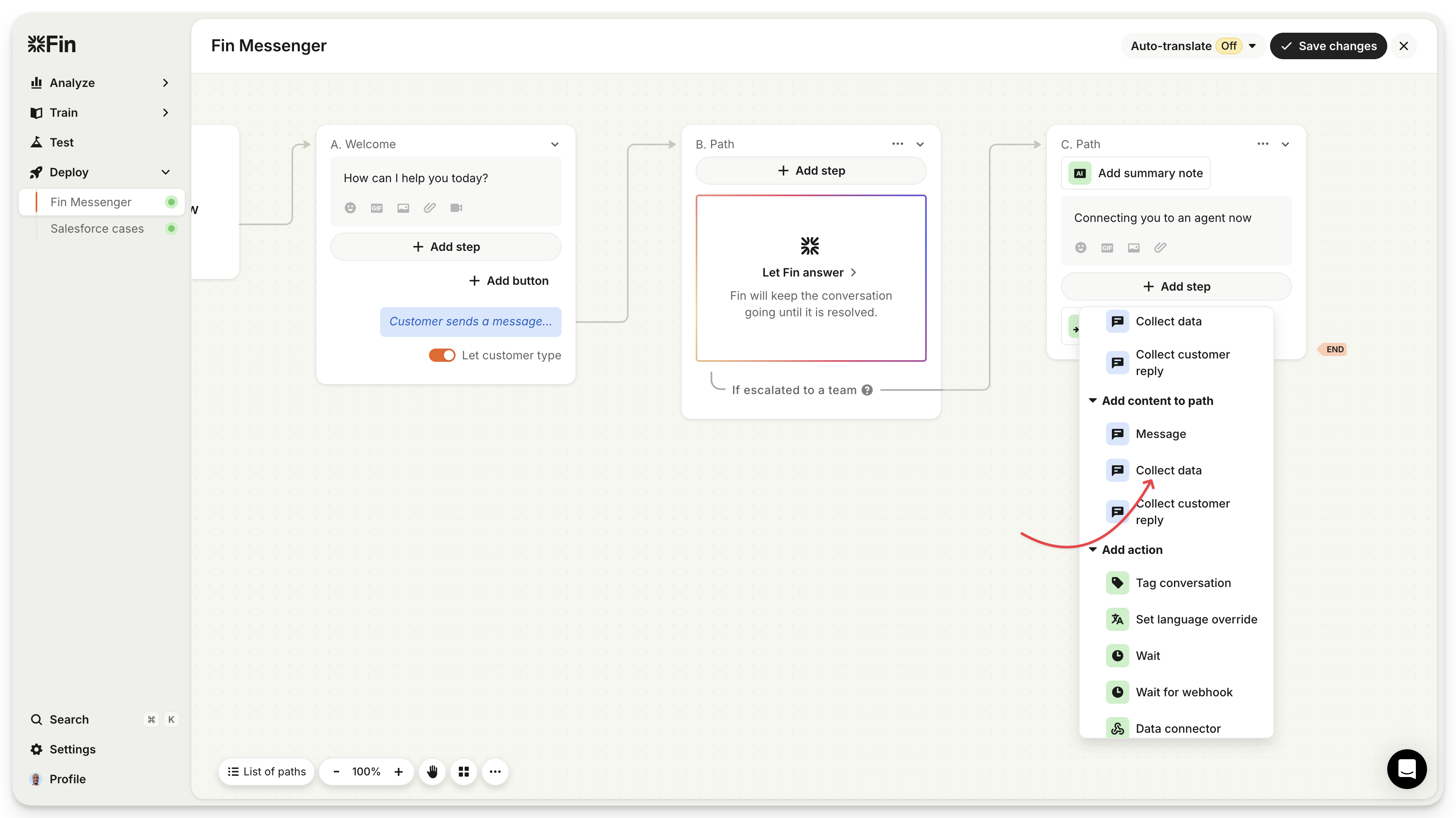Click the emoji icon in Welcome message
This screenshot has height=818, width=1456.
pos(350,208)
